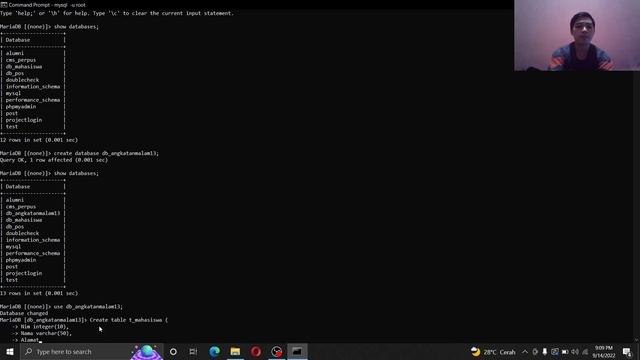
Task: Launch Cortana from the circle icon
Action: pos(173,351)
